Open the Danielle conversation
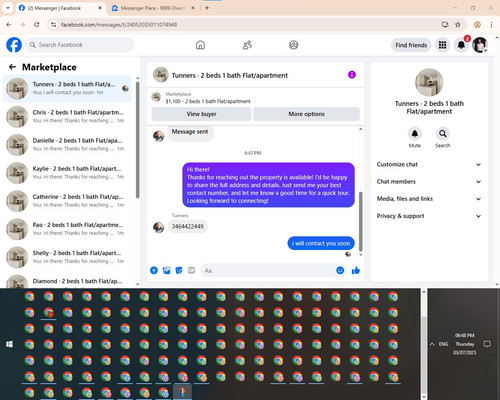The height and width of the screenshot is (400, 500). [68, 144]
